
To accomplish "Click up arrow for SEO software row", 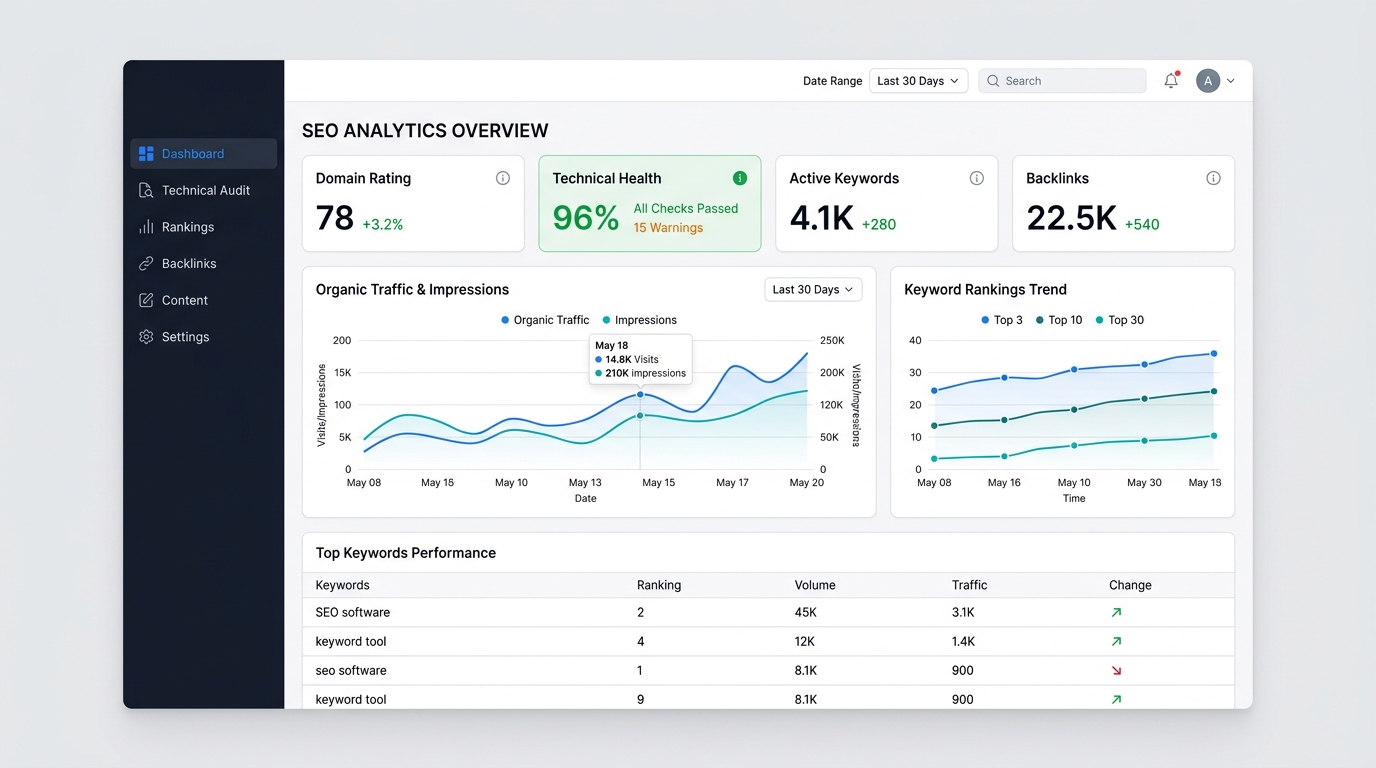I will coord(1116,613).
